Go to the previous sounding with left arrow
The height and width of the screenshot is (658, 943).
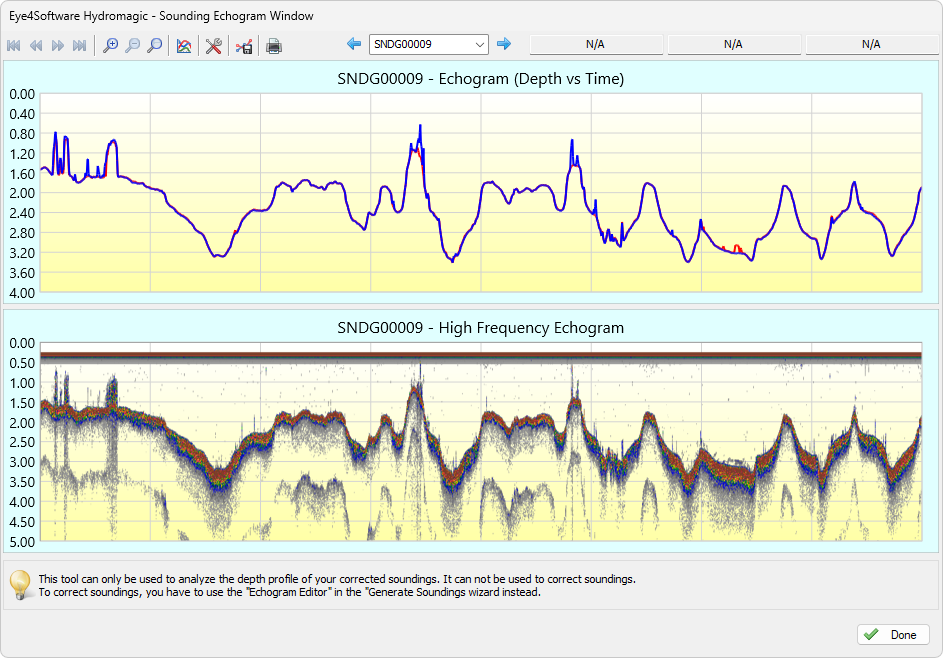354,43
